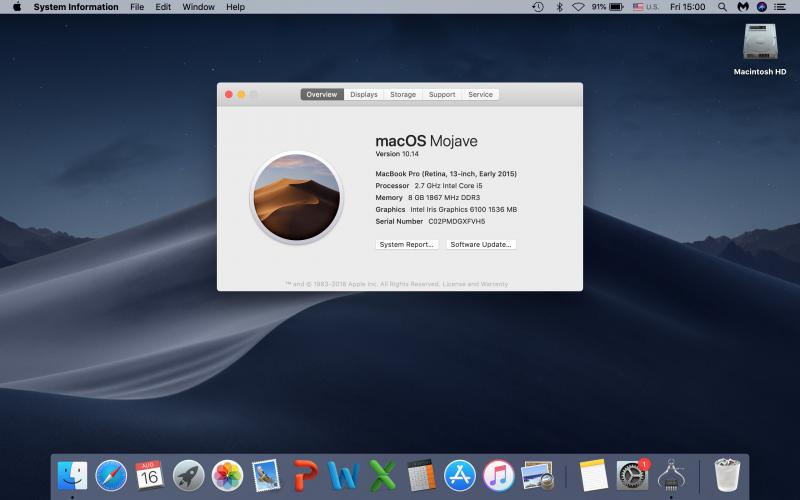Click the MacBook Pro model line
The height and width of the screenshot is (500, 800).
(446, 173)
